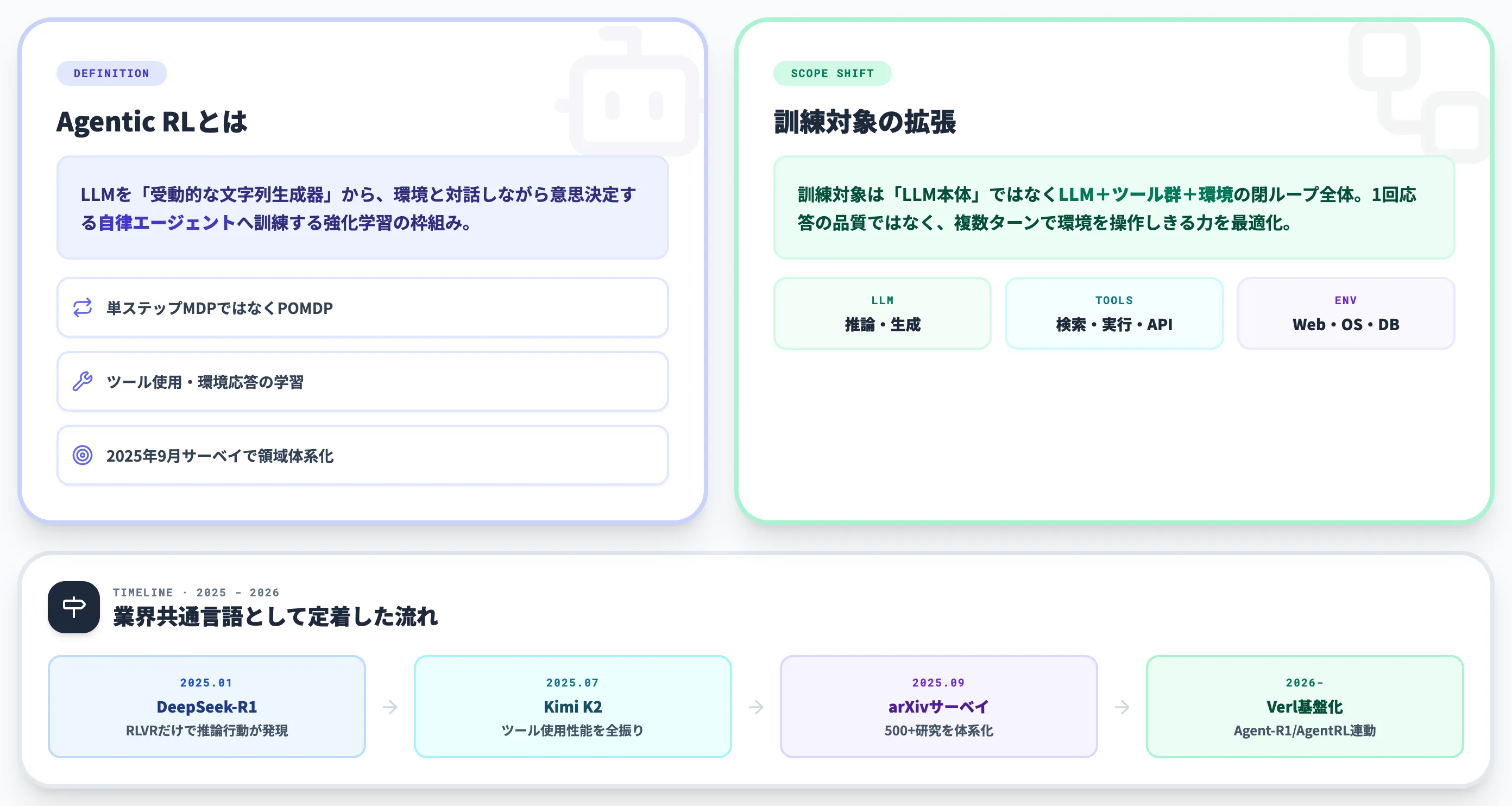Viewport: 1512px width, 806px height.
Task: Select the 2025.07 Kimi K2 timeline card
Action: (x=573, y=707)
